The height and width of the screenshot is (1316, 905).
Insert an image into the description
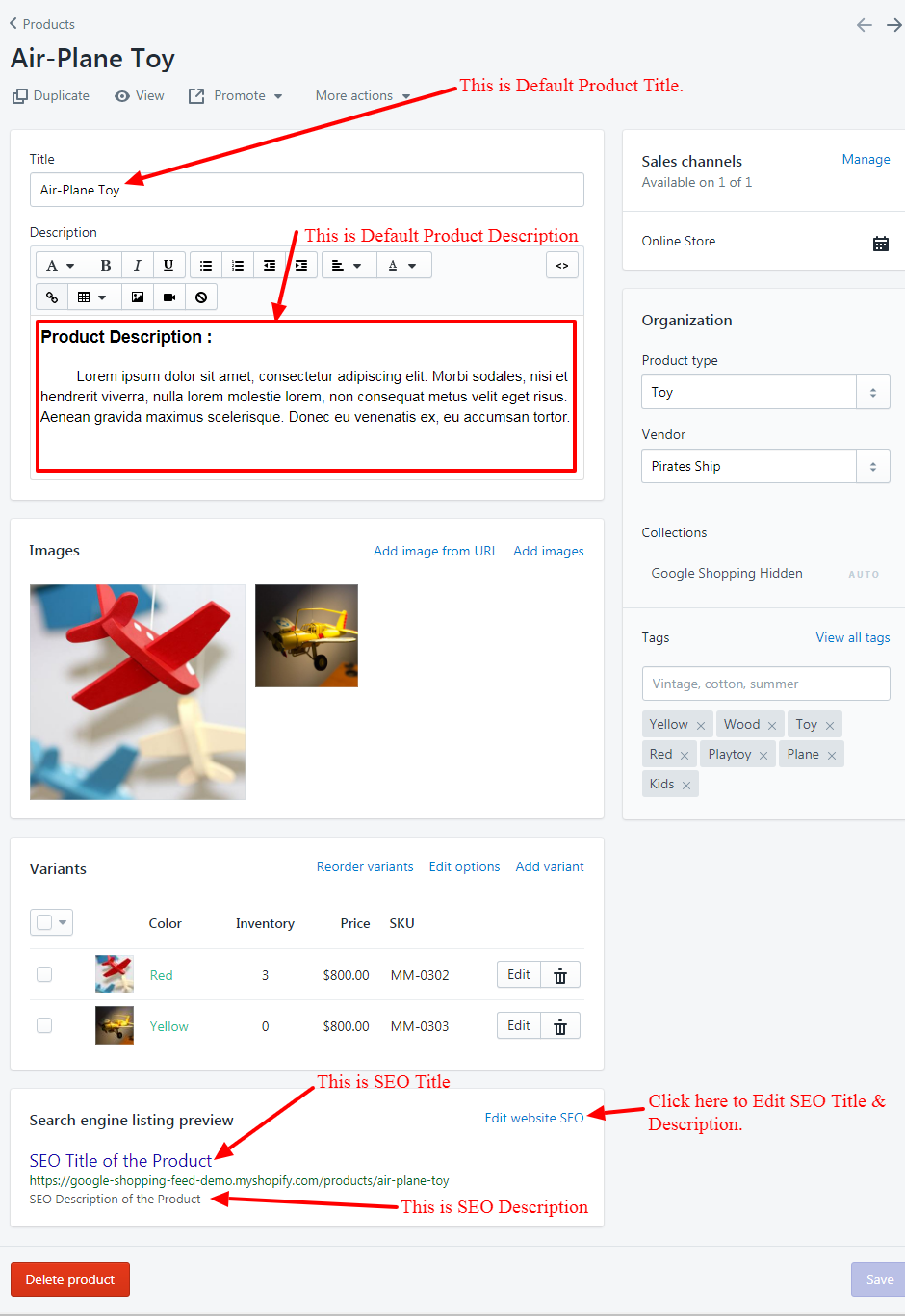(138, 297)
